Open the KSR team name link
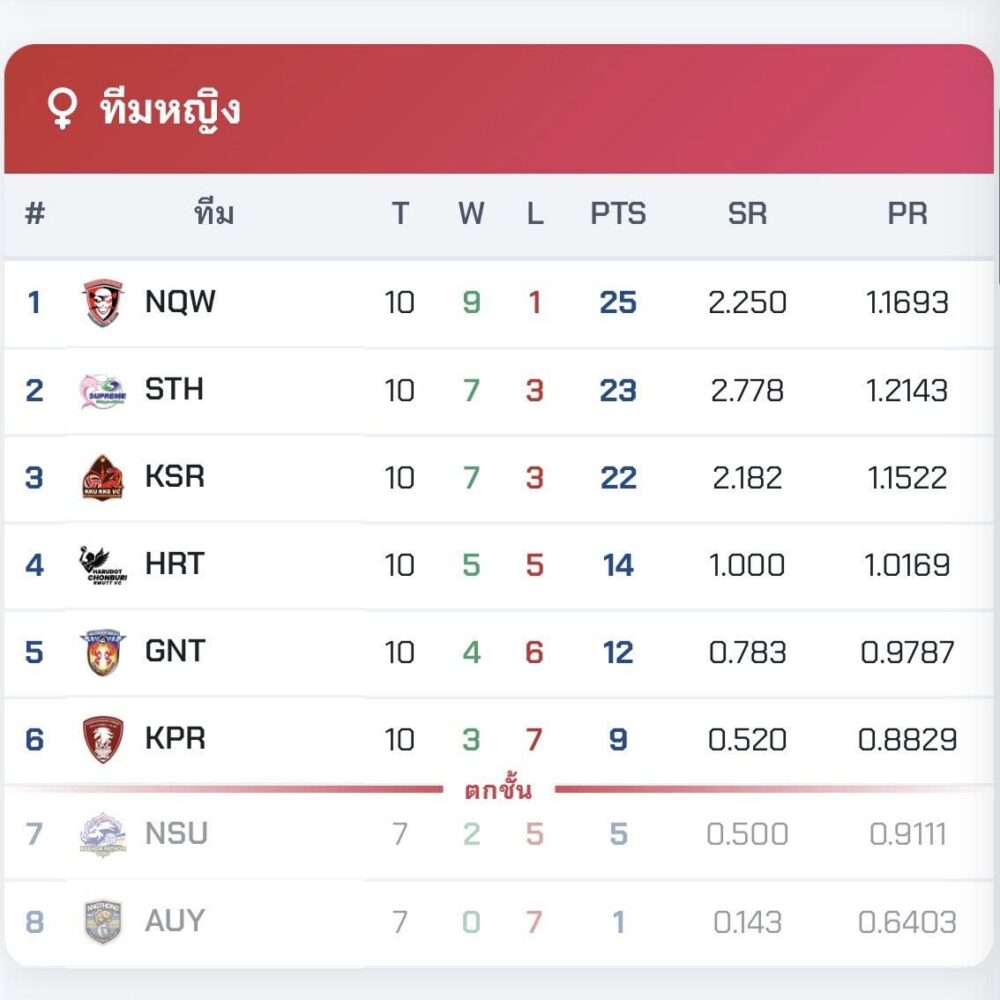 coord(175,477)
